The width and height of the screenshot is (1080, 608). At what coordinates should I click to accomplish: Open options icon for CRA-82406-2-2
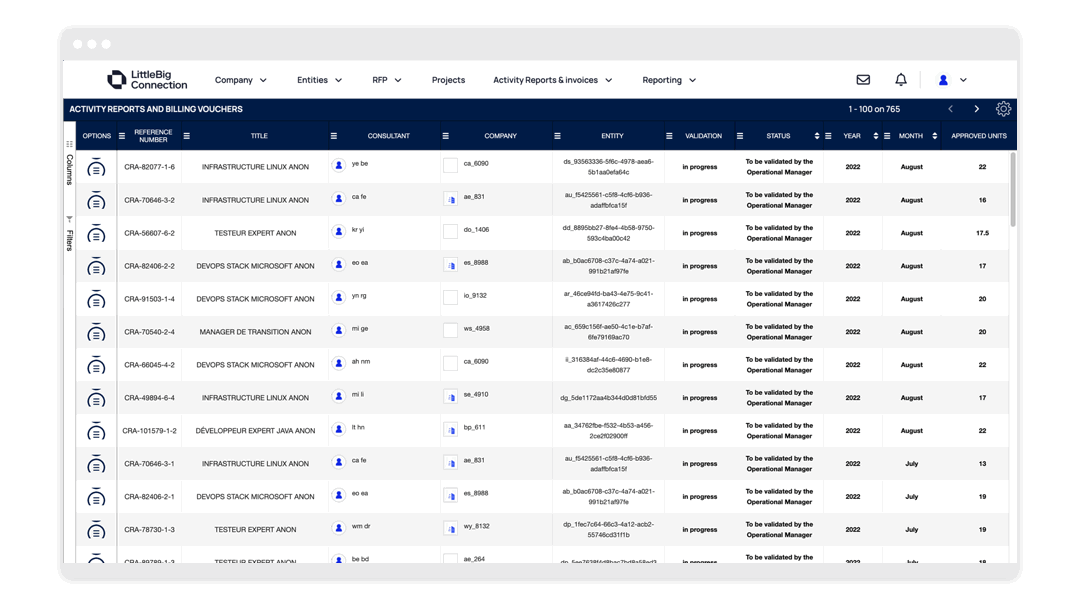point(96,266)
